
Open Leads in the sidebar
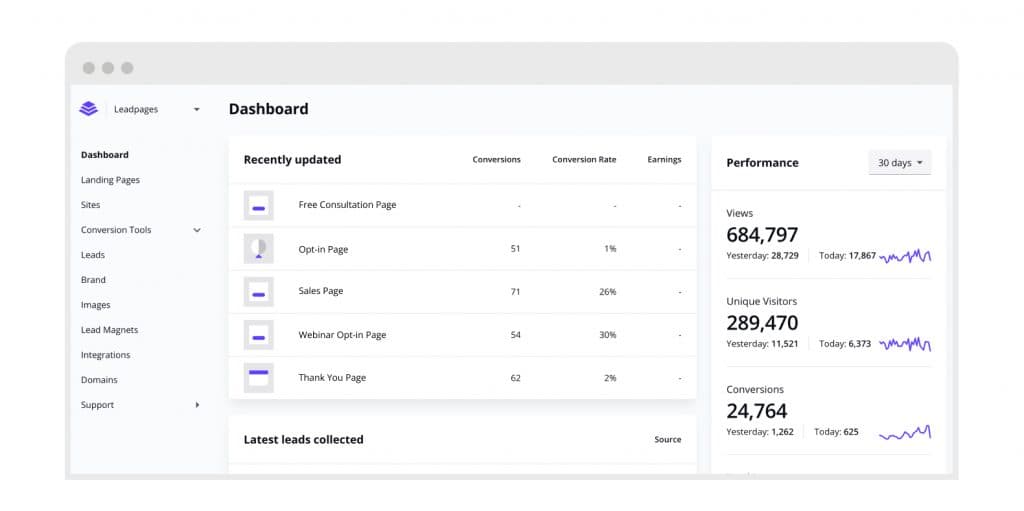[x=93, y=255]
